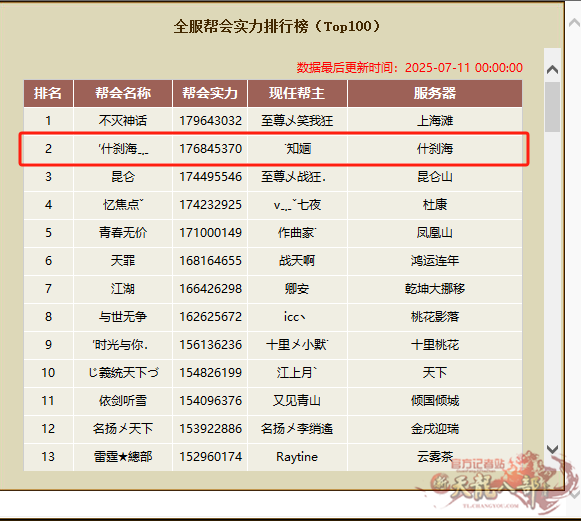The image size is (581, 521).
Task: Click server name 凤凰山
Action: pyautogui.click(x=435, y=233)
